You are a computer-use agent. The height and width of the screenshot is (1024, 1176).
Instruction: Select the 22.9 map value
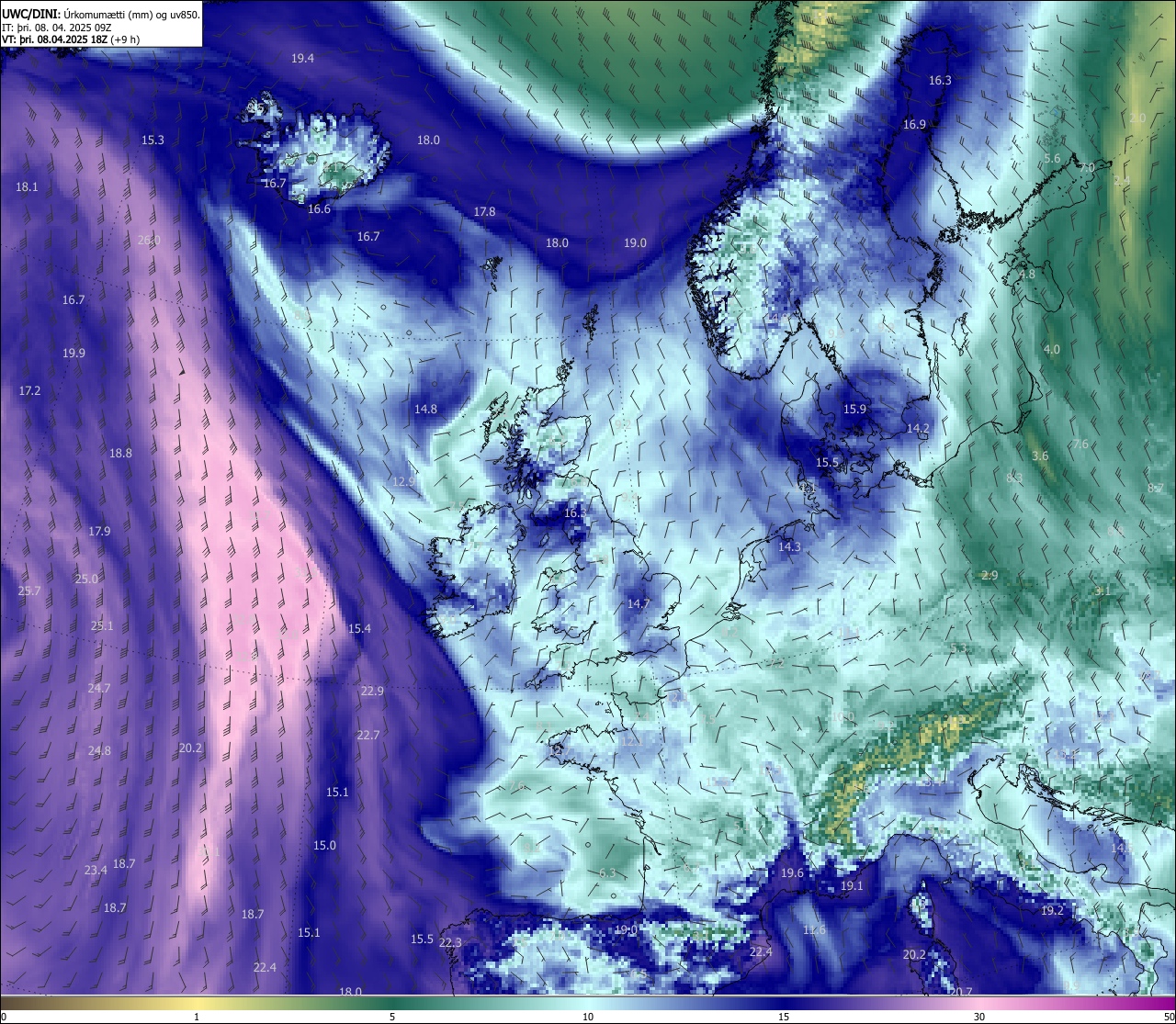372,691
